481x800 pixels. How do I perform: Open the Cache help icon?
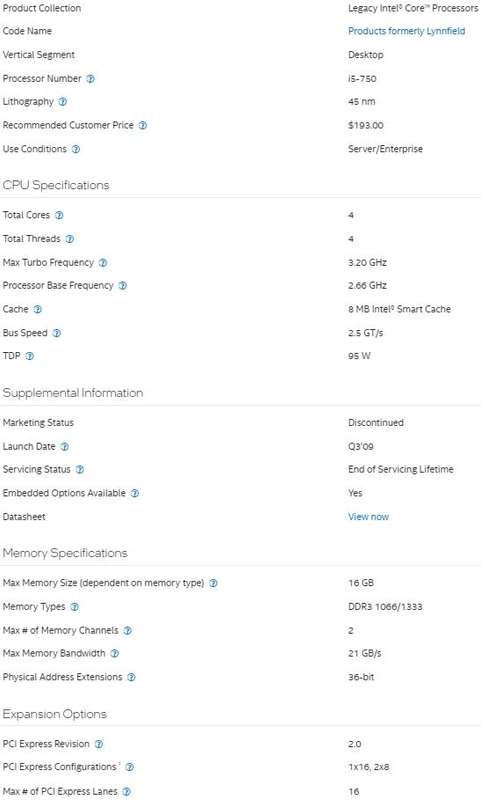(x=38, y=309)
